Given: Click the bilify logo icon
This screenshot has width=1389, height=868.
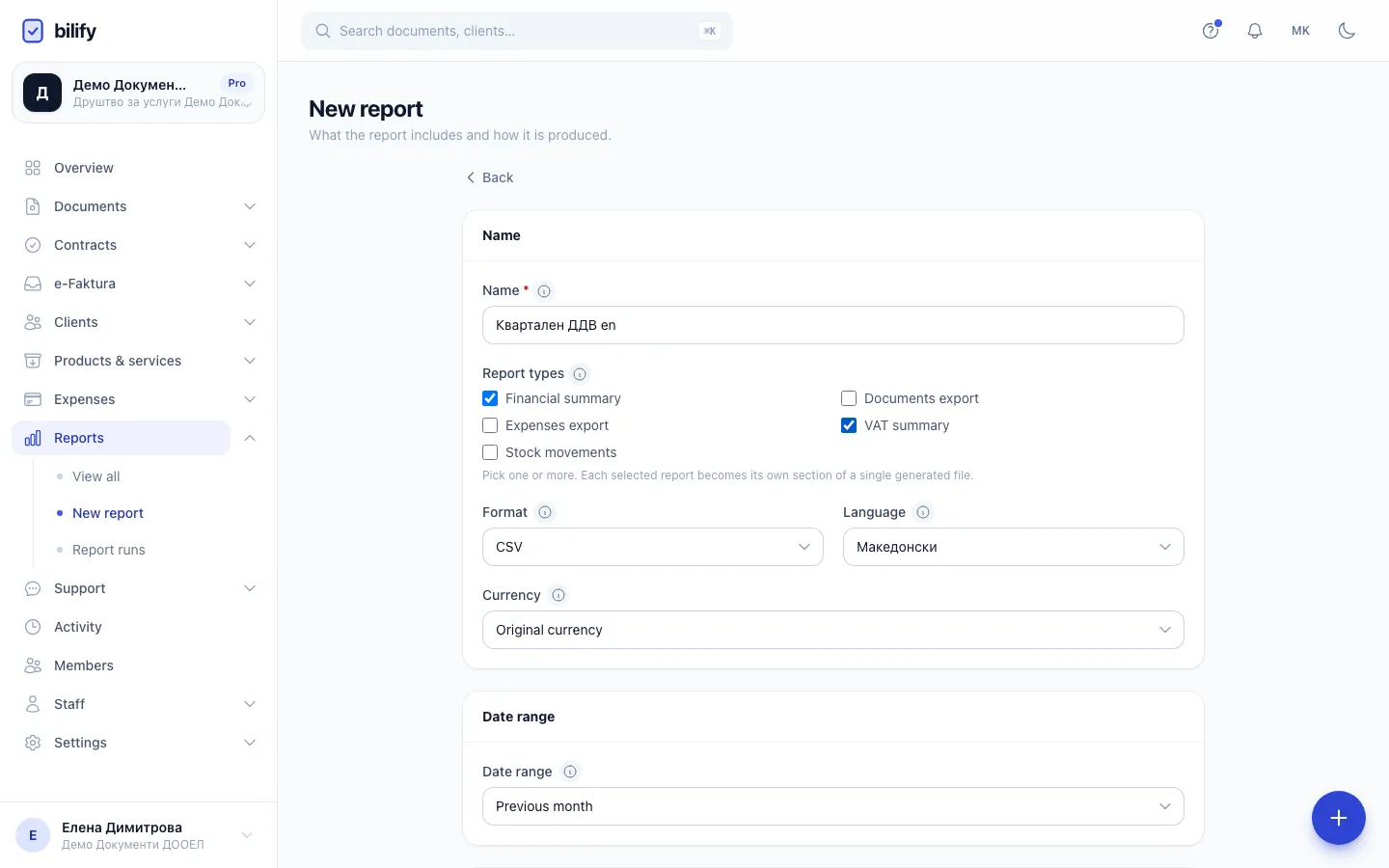Looking at the screenshot, I should [x=33, y=31].
